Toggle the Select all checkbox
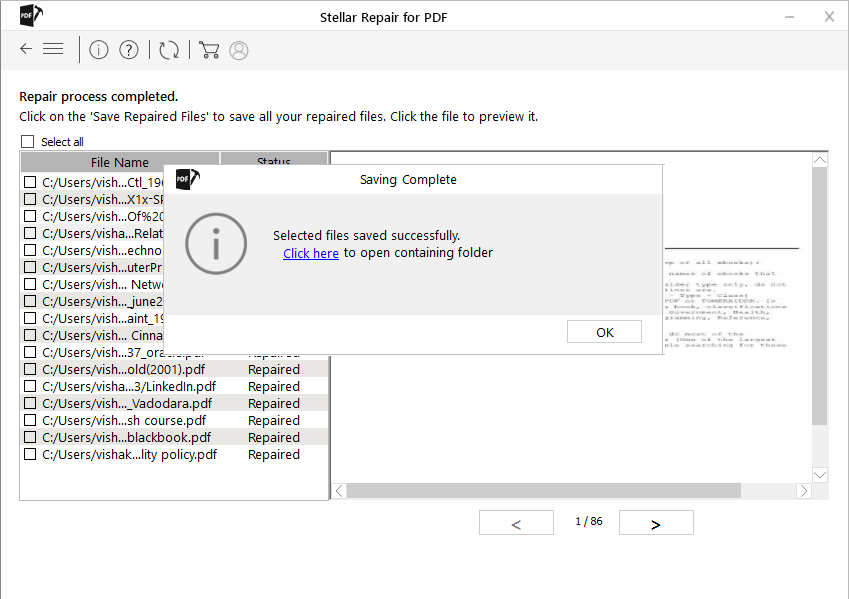This screenshot has height=599, width=849. [28, 141]
